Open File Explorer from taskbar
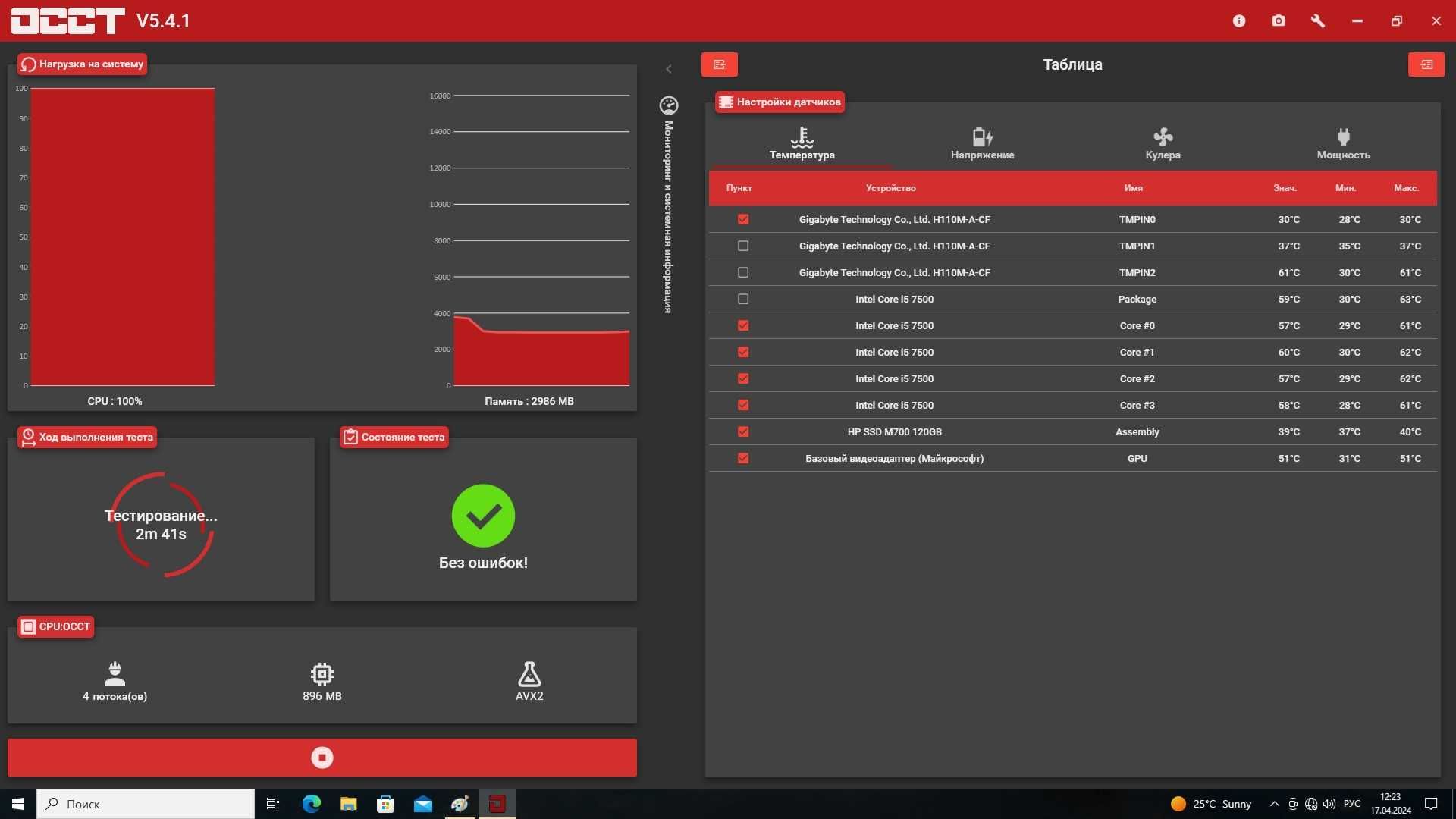1456x819 pixels. 348,804
